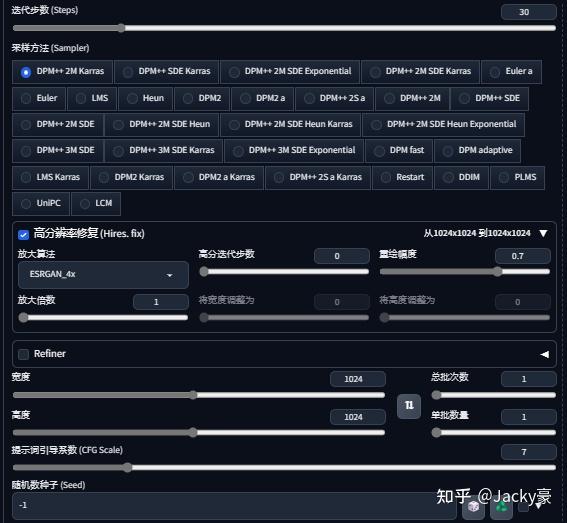Viewport: 567px width, 523px height.
Task: Click the 重绘幅度 denoising slider handle
Action: (x=498, y=272)
